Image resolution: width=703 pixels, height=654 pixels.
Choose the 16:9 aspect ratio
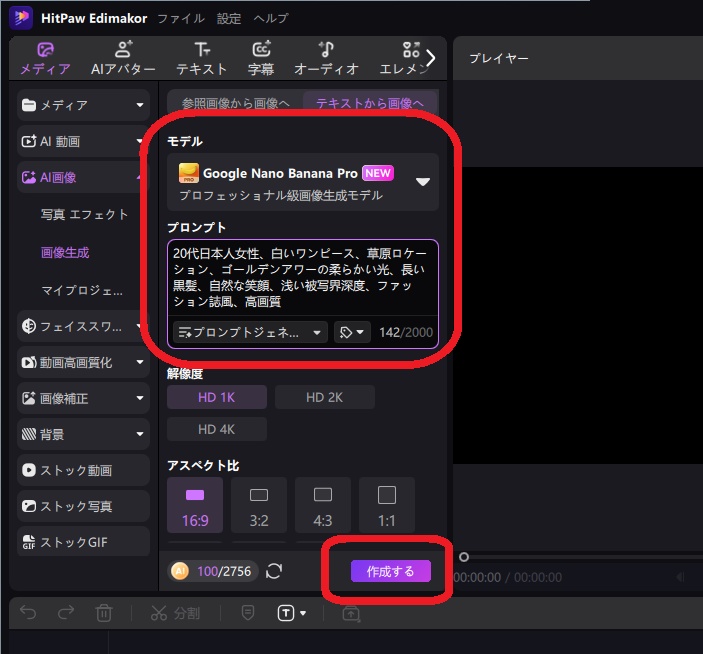pyautogui.click(x=195, y=505)
